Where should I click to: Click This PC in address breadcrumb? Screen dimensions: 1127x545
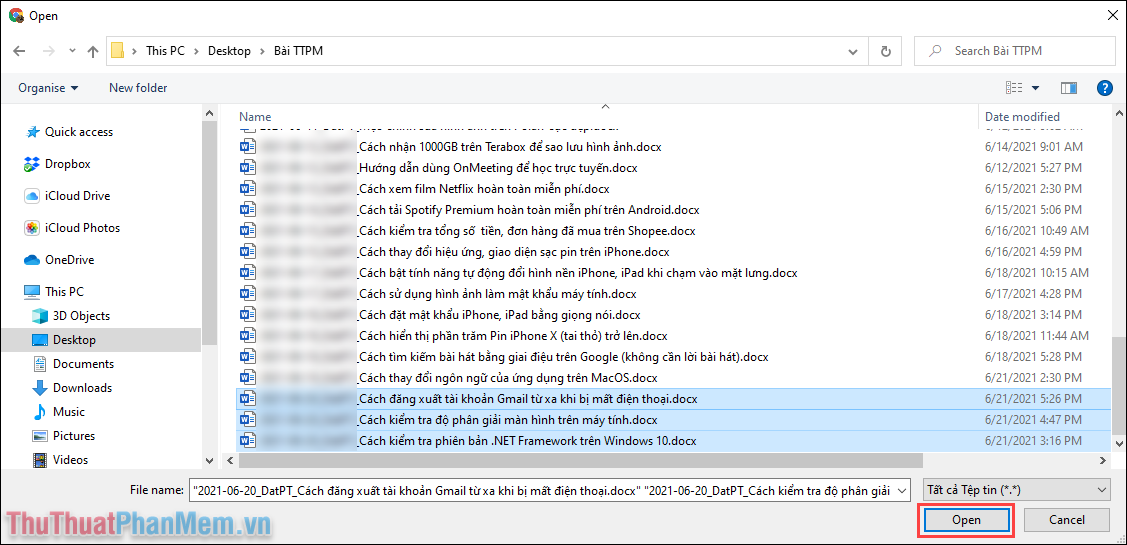pos(165,51)
